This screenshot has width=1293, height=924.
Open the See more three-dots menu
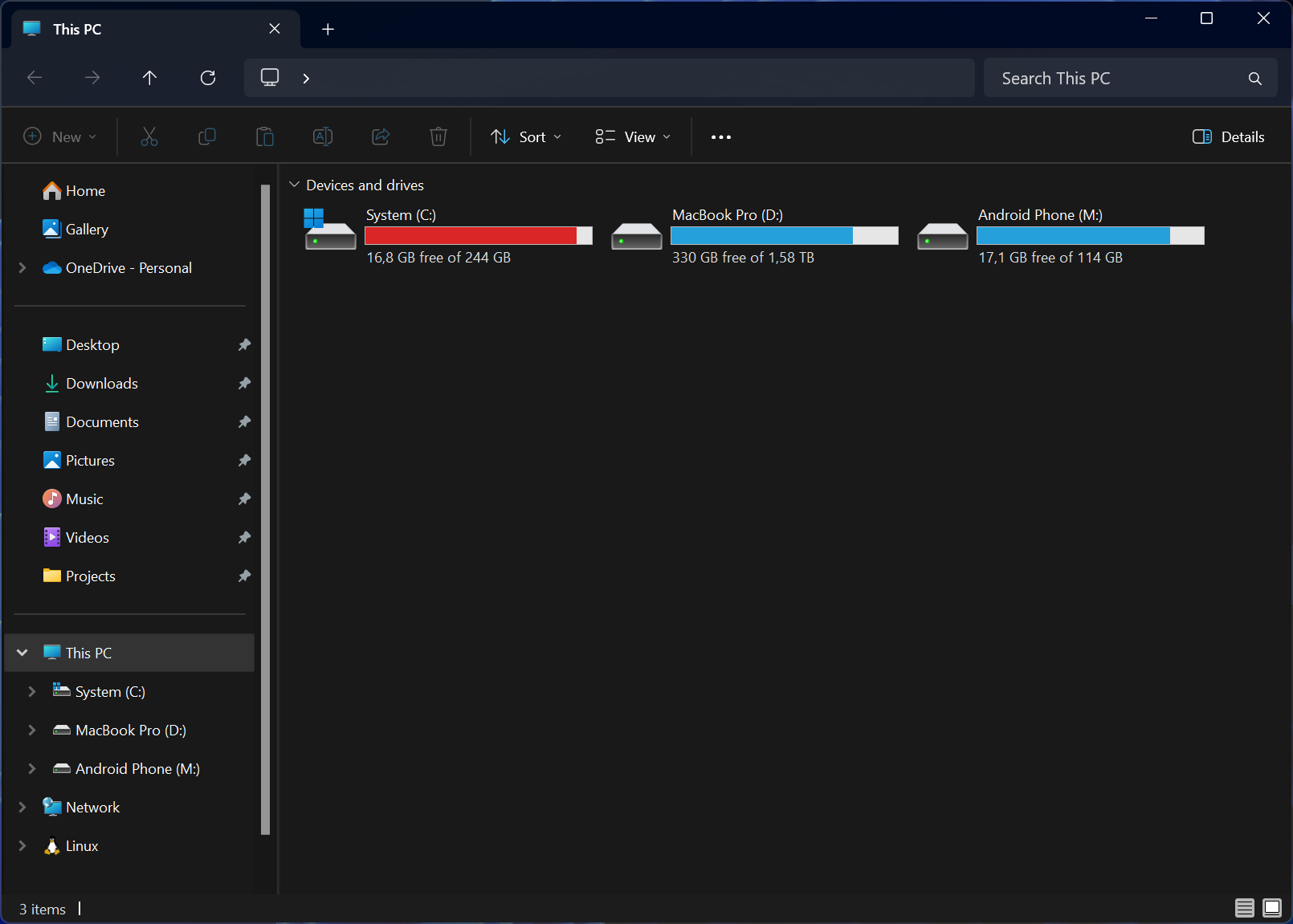click(x=721, y=137)
